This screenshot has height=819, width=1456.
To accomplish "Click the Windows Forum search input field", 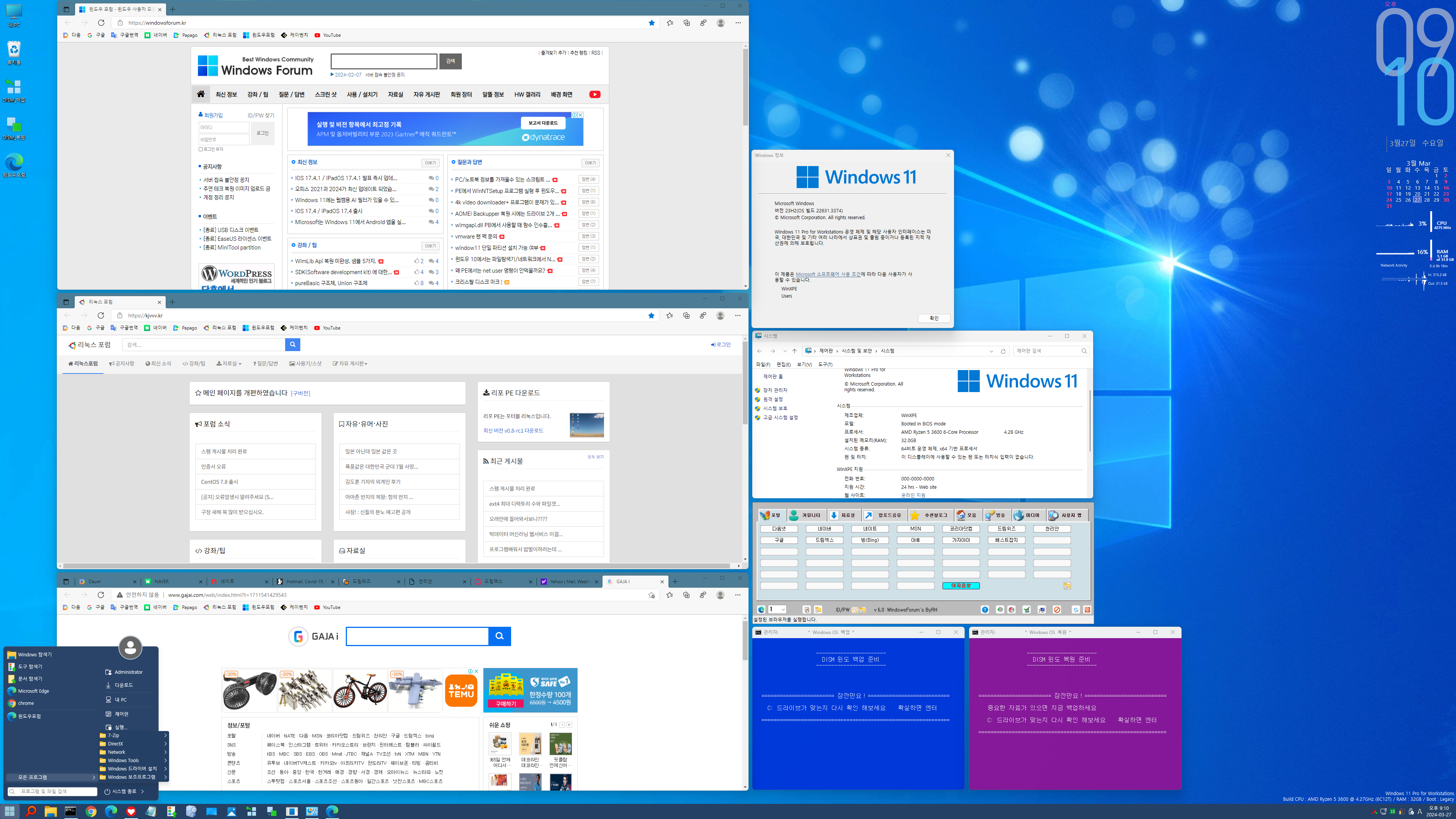I will coord(384,61).
